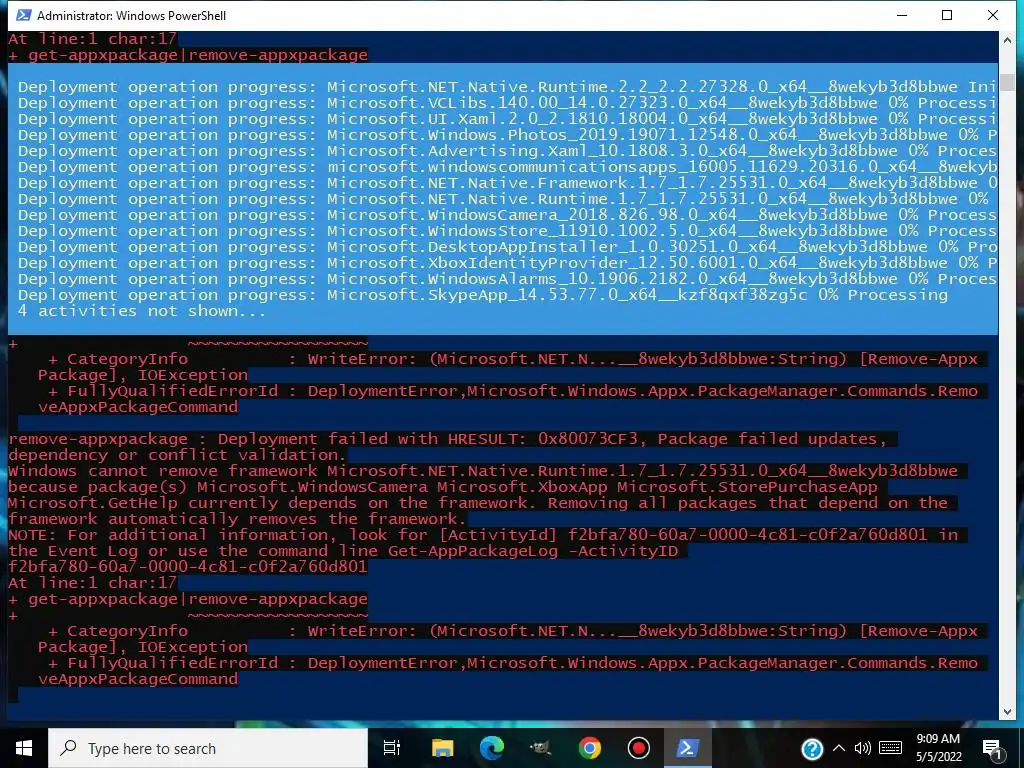Click the microsoft.windowscommunicationsapps progress line
Image resolution: width=1024 pixels, height=768 pixels.
pos(507,167)
